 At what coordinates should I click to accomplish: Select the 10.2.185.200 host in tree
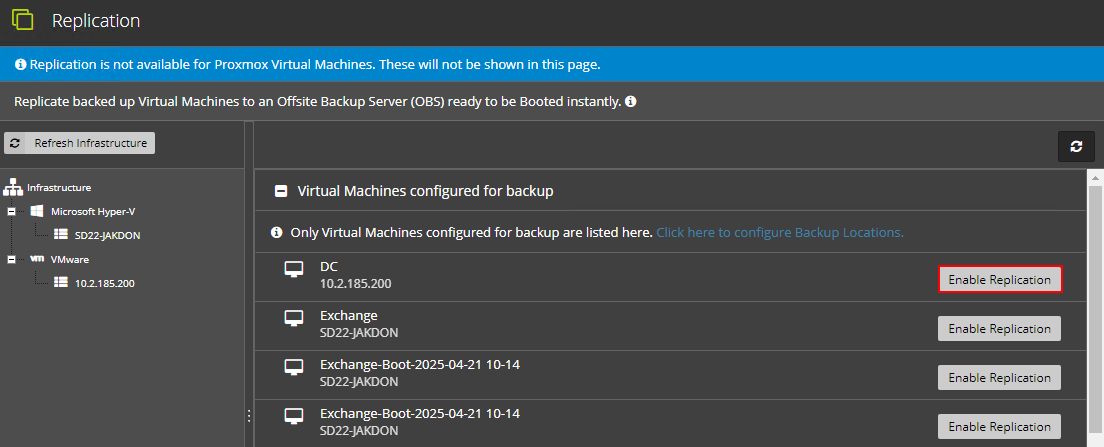[104, 284]
